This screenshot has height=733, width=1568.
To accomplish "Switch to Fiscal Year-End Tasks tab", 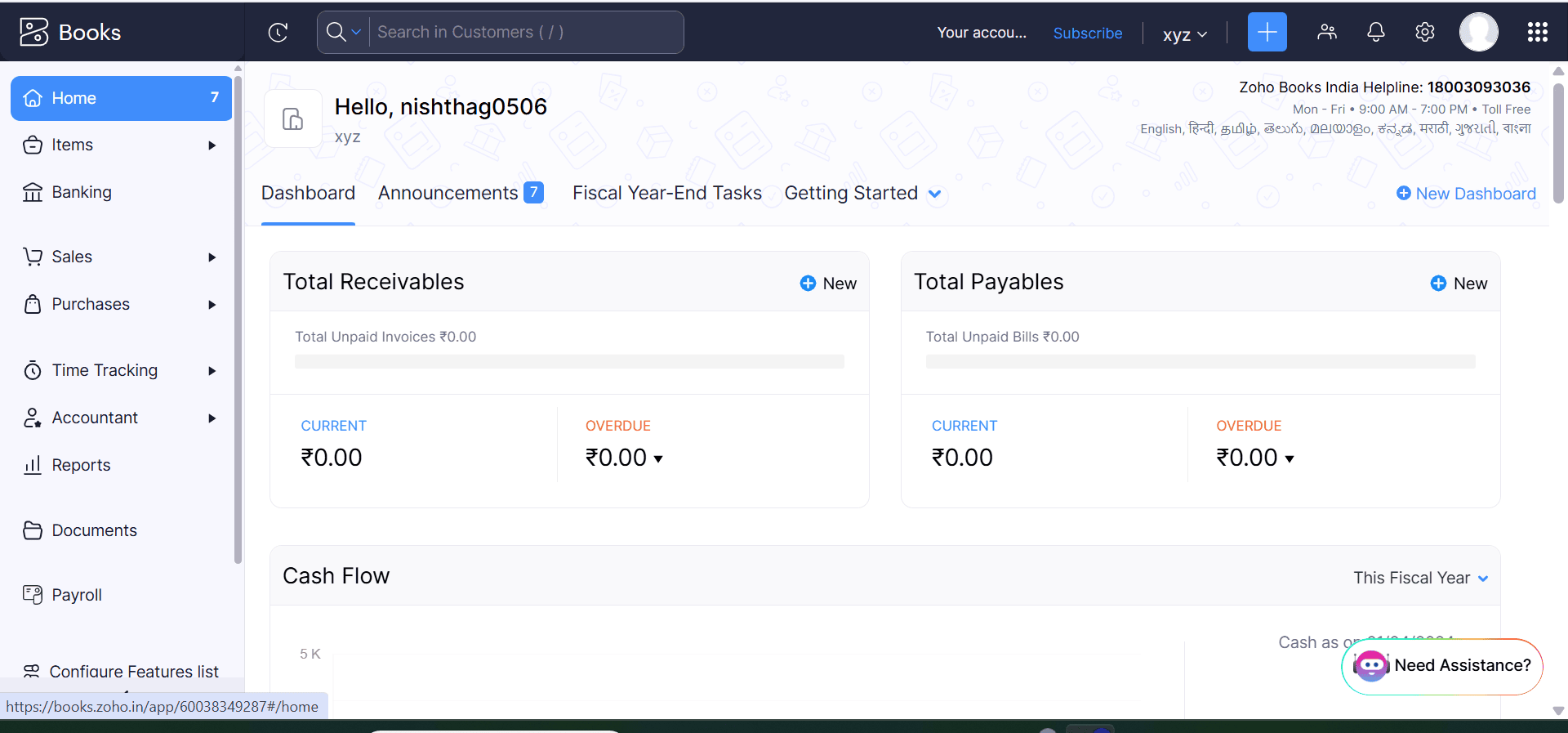I will [x=667, y=193].
